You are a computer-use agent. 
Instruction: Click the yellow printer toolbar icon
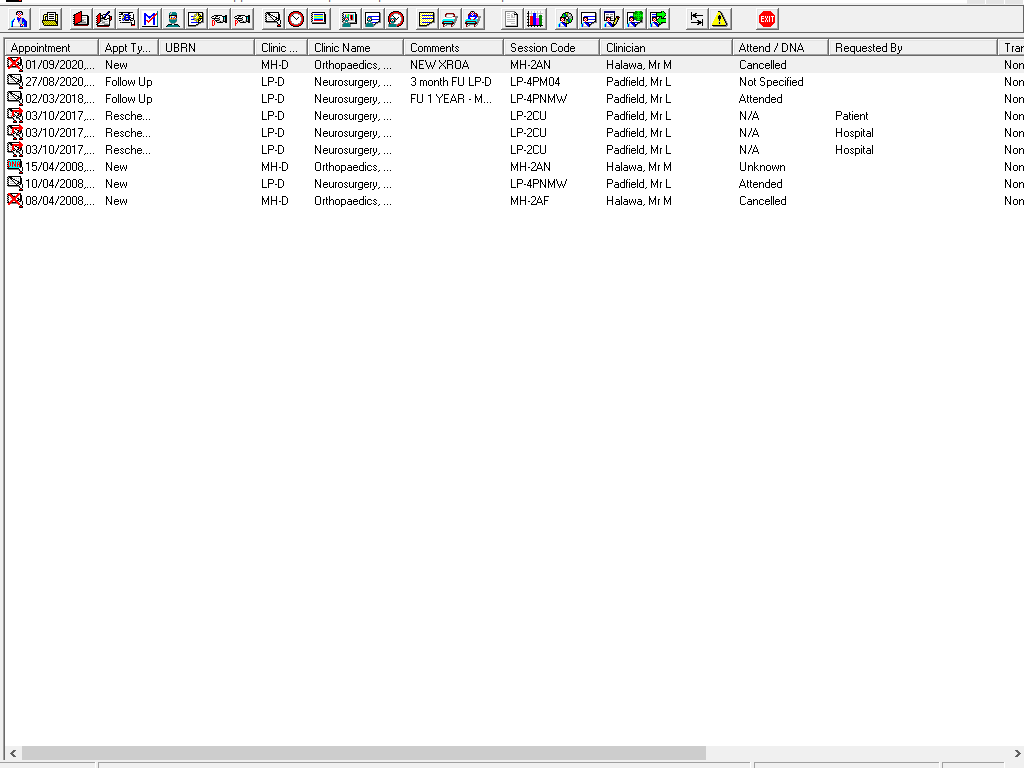[x=50, y=19]
